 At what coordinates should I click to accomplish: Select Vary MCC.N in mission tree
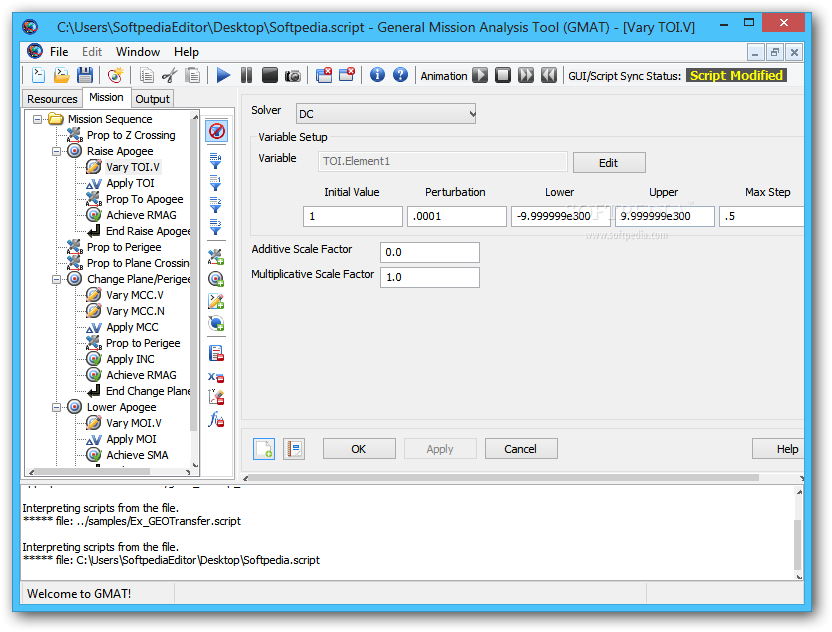click(135, 311)
